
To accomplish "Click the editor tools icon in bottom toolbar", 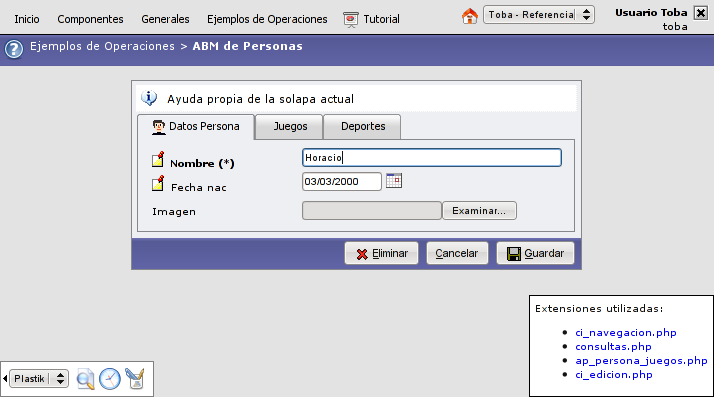I will pyautogui.click(x=135, y=378).
